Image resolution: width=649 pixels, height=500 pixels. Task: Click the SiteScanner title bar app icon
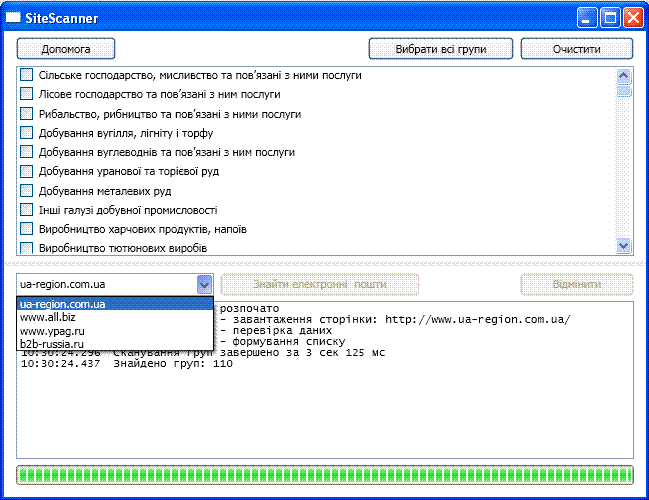(13, 17)
